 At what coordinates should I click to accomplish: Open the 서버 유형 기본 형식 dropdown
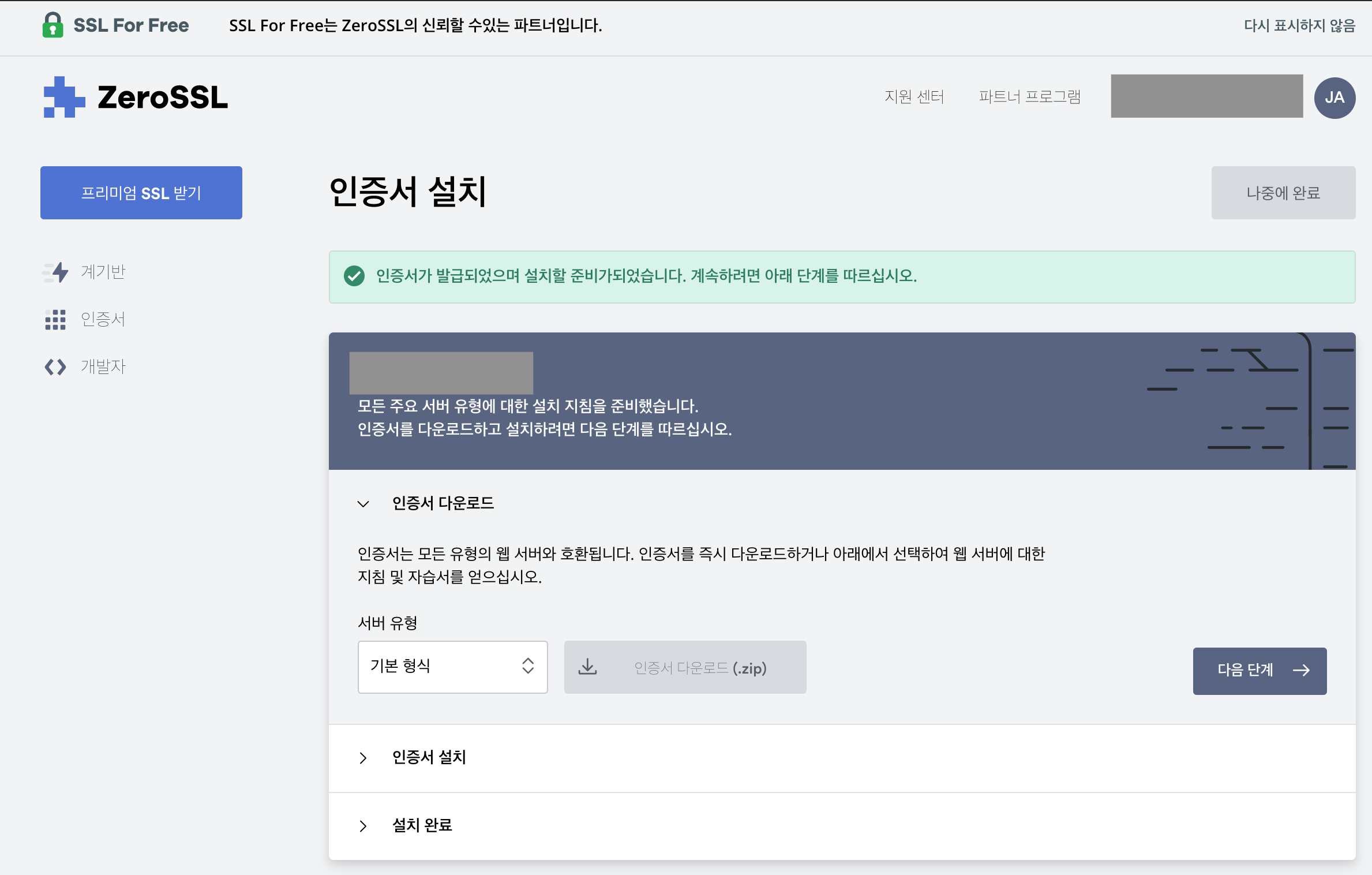[452, 667]
